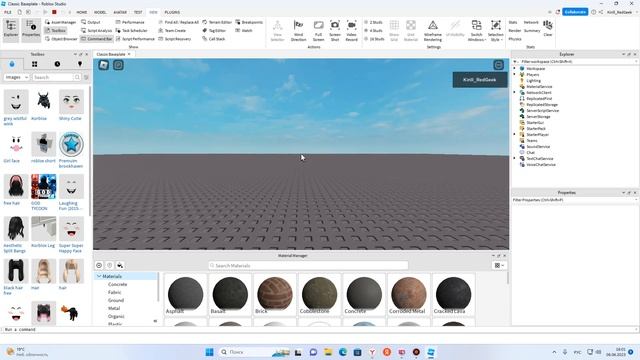
Task: Open the Team Create window
Action: (x=172, y=31)
